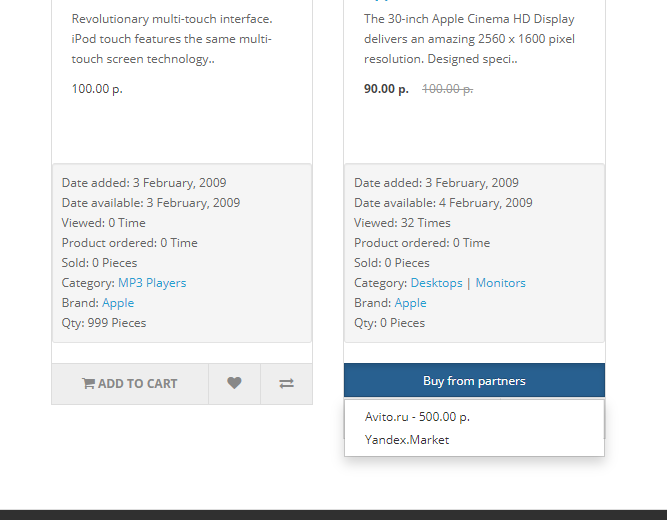Open Apple brand link for Cinema Display

coord(410,303)
